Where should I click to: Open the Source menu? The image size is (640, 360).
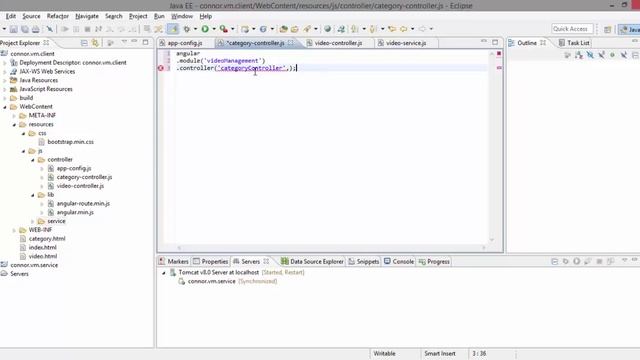click(x=31, y=16)
